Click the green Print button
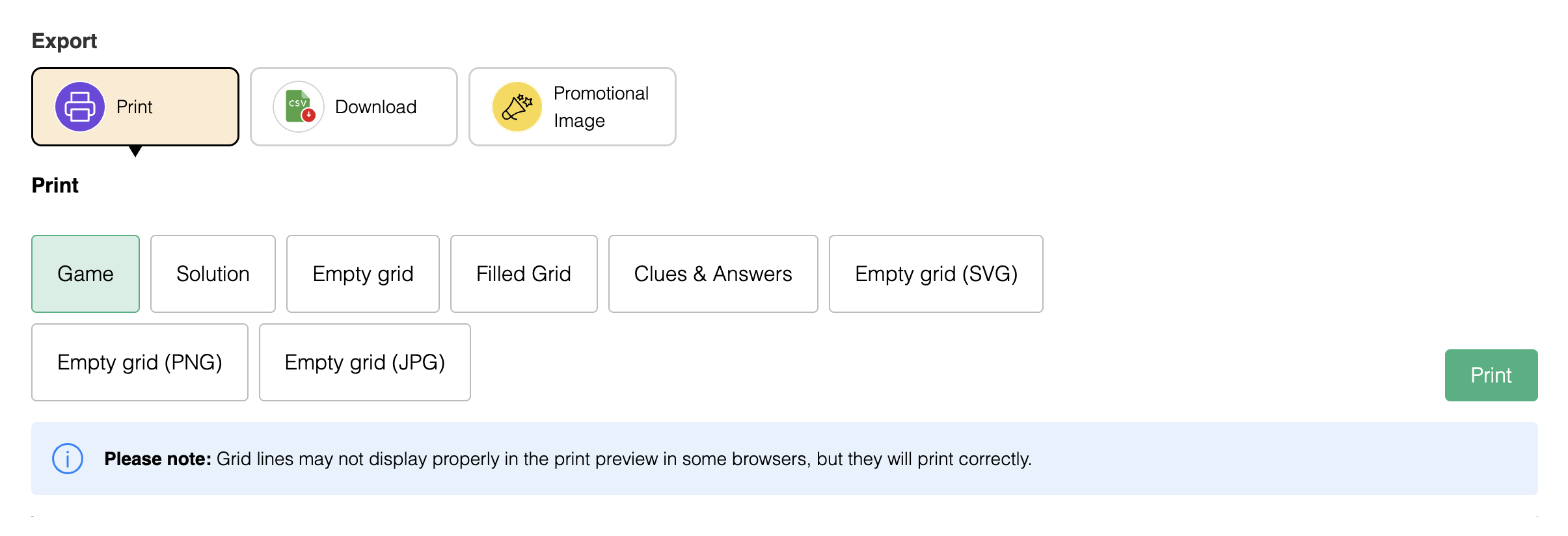This screenshot has width=1568, height=536. tap(1491, 375)
